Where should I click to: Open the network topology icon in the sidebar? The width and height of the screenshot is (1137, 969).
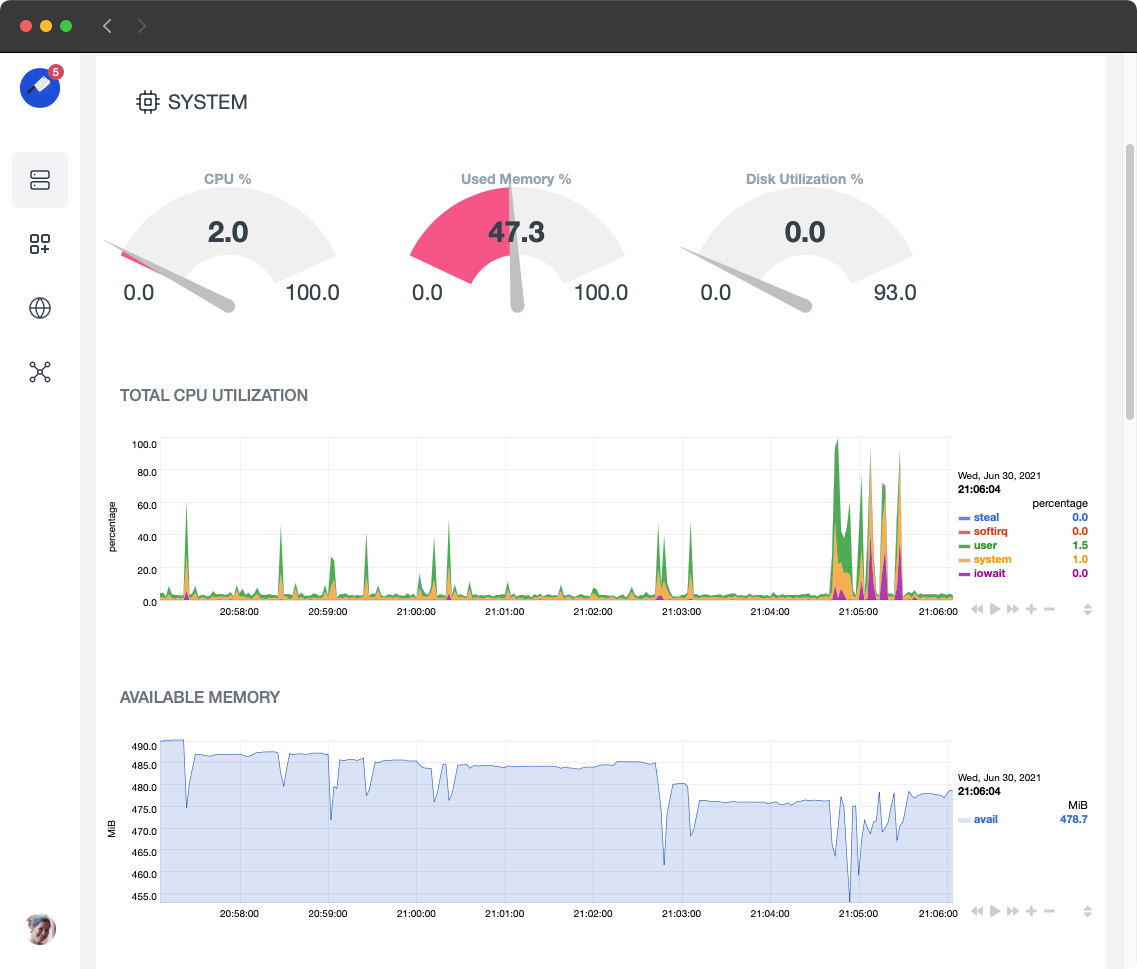[x=40, y=371]
